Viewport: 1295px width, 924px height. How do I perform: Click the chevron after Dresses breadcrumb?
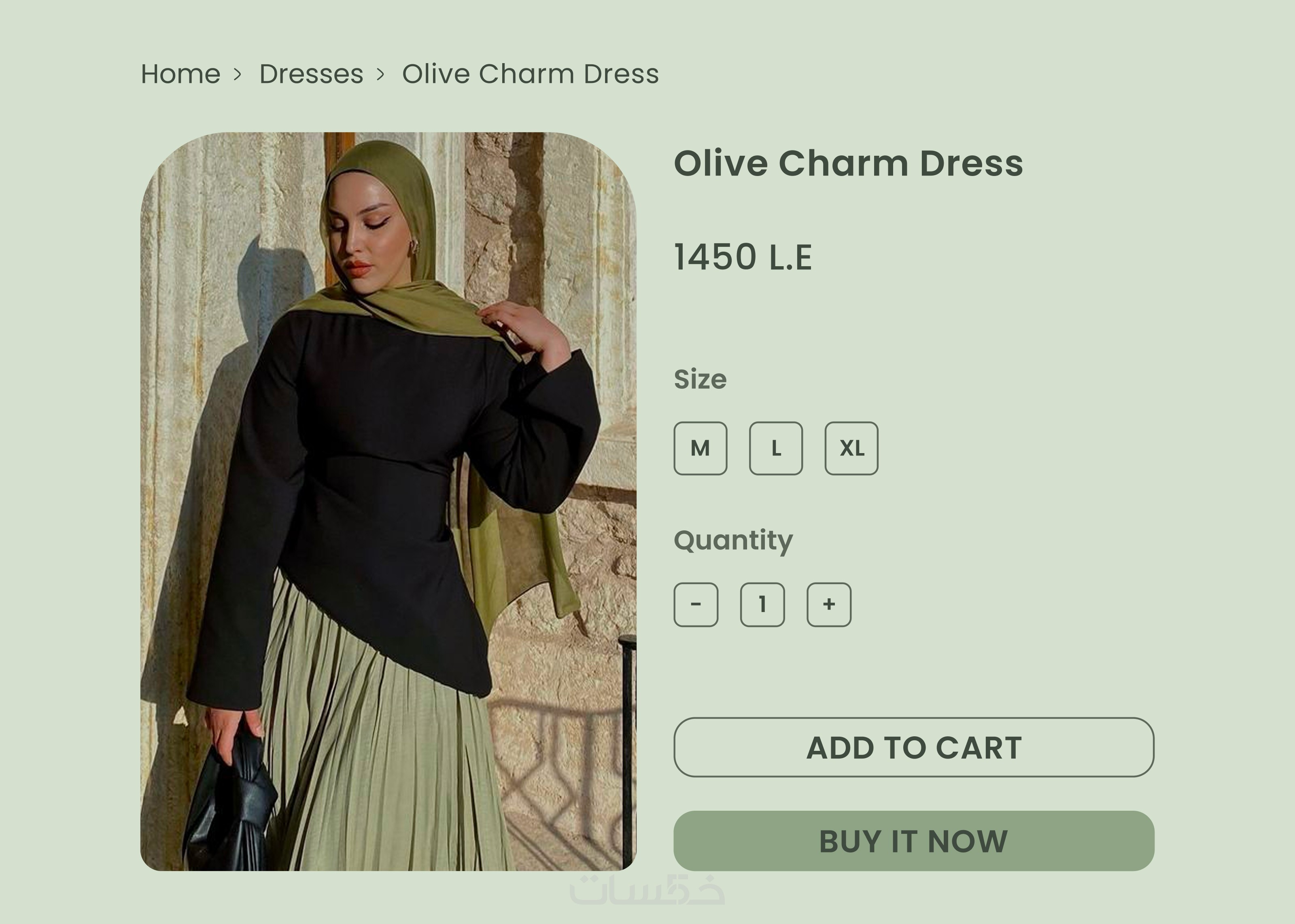[381, 74]
